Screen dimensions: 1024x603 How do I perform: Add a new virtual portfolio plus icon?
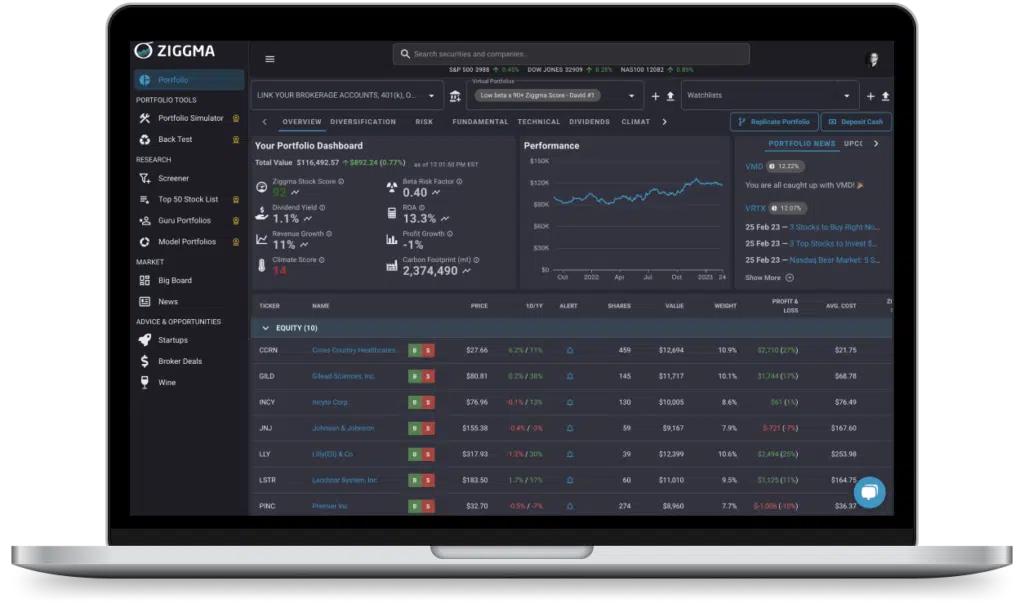(655, 96)
